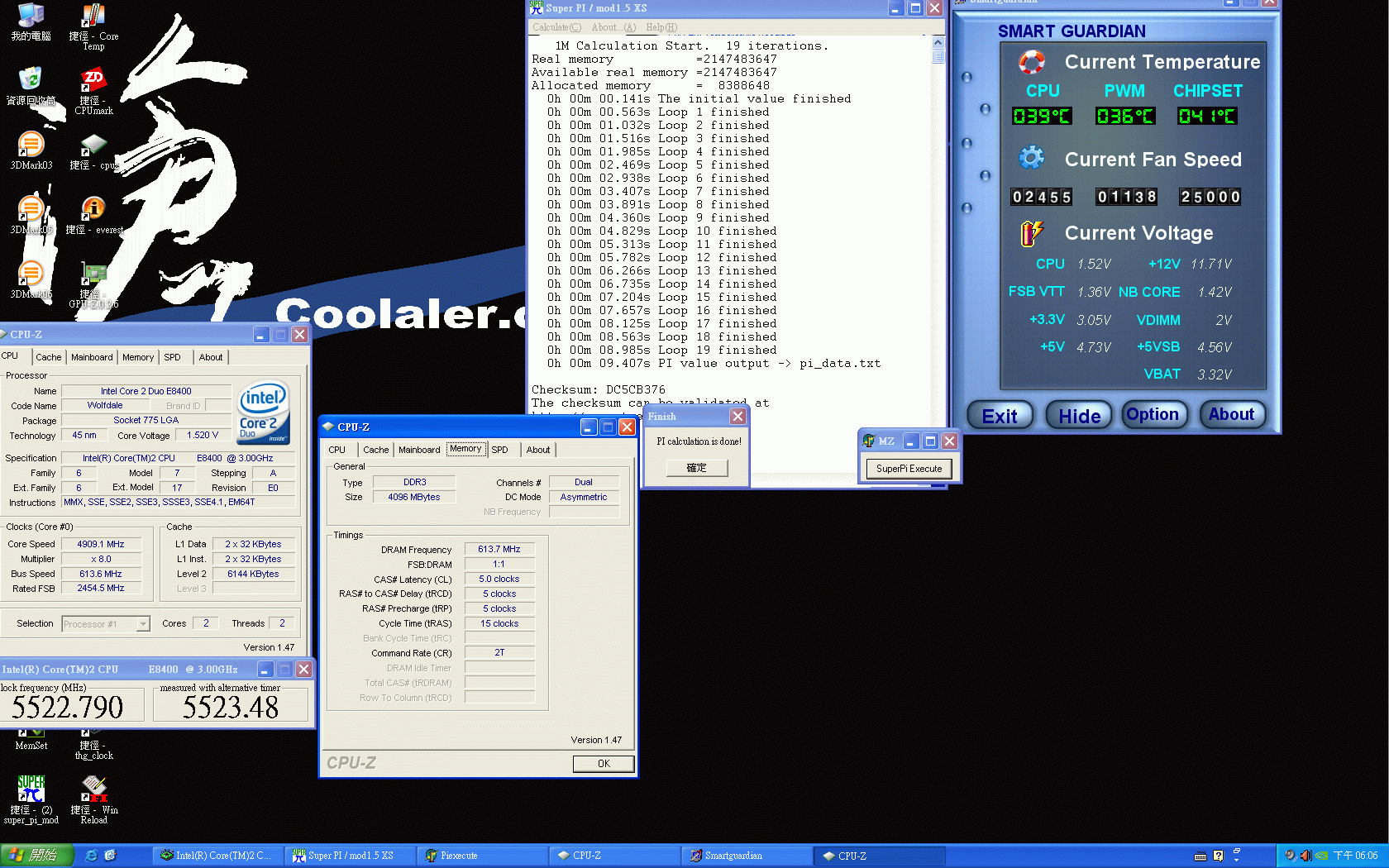Click the CPU temperature 039°C display
This screenshot has height=868, width=1389.
pos(1042,117)
